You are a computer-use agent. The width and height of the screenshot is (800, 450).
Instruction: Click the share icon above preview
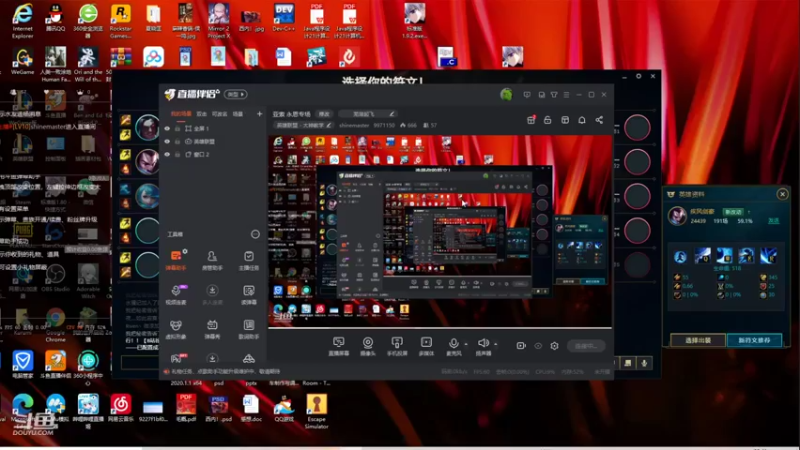point(599,120)
